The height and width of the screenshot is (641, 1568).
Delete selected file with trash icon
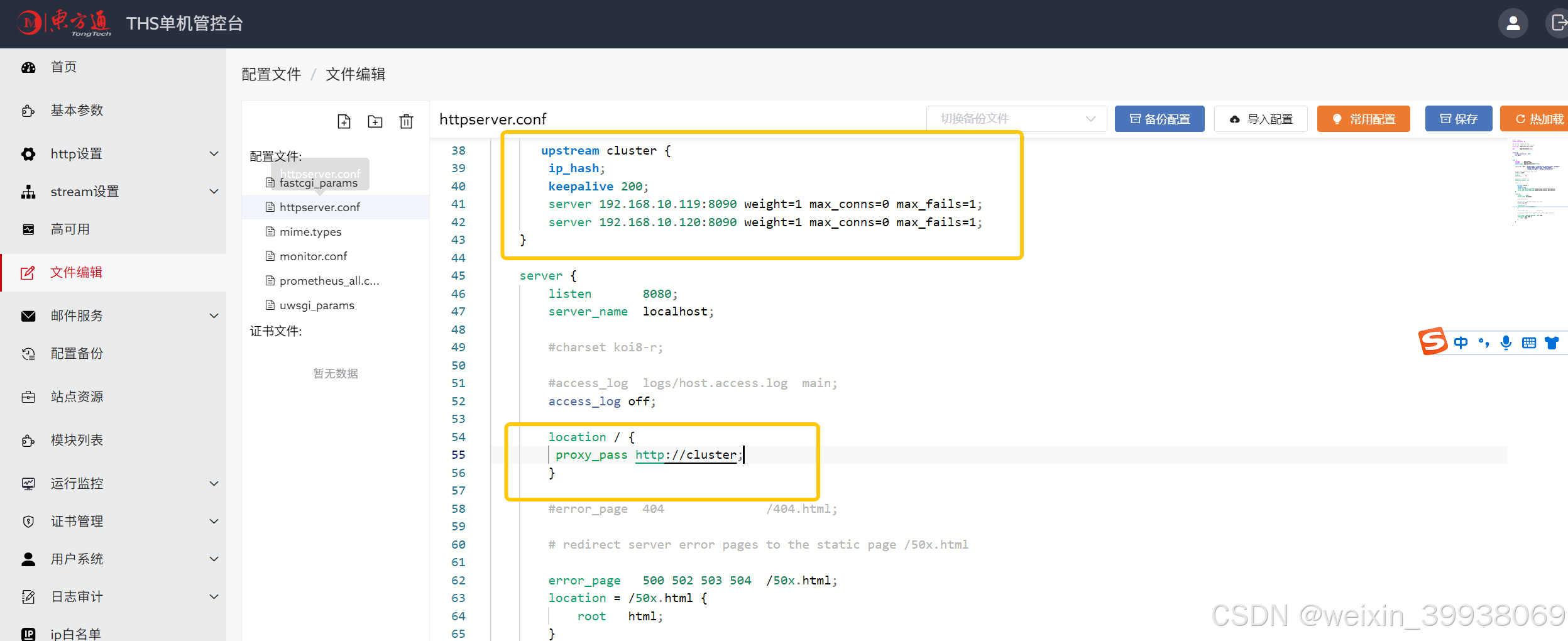point(407,121)
